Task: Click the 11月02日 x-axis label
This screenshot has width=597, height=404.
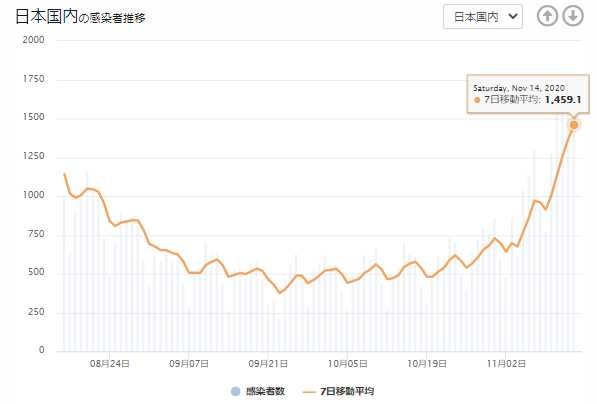Action: (x=506, y=364)
